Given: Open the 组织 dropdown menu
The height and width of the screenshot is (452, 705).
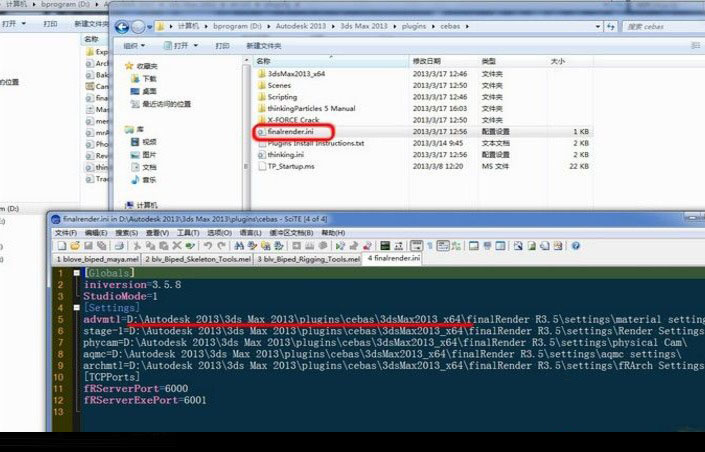Looking at the screenshot, I should coord(134,46).
